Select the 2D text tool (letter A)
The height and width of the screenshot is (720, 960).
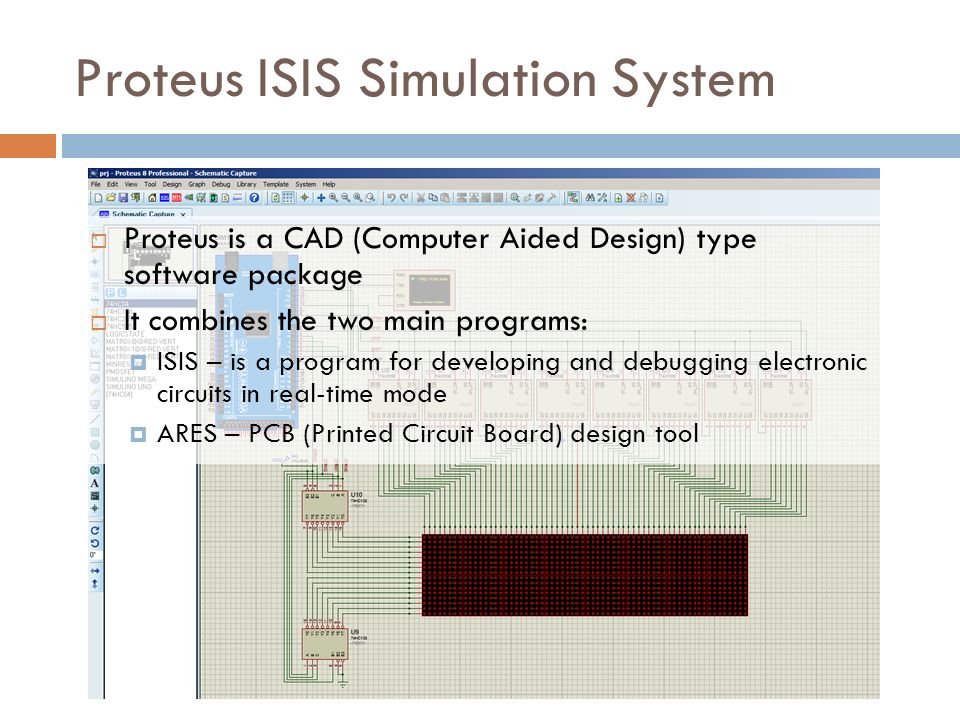pyautogui.click(x=95, y=483)
